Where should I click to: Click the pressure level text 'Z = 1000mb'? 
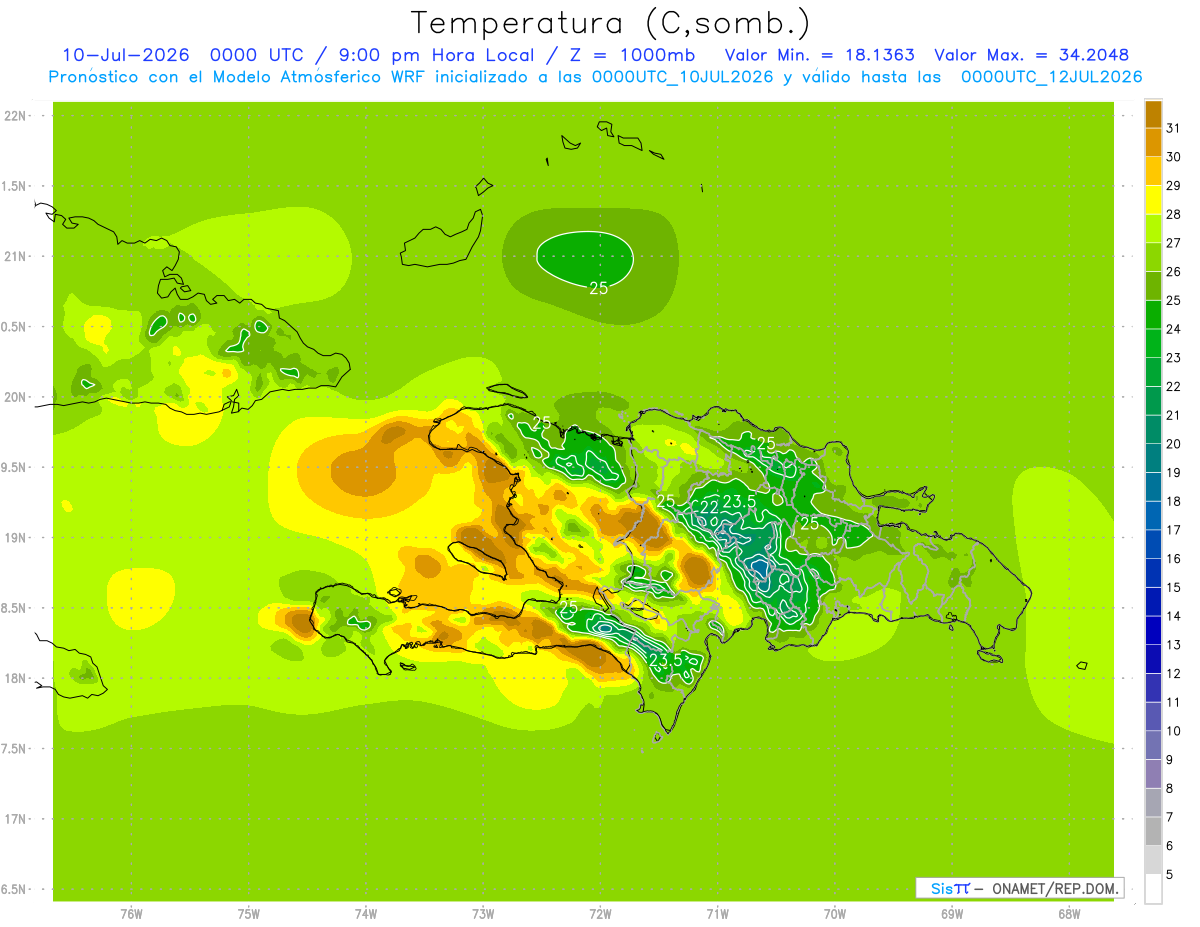[632, 55]
